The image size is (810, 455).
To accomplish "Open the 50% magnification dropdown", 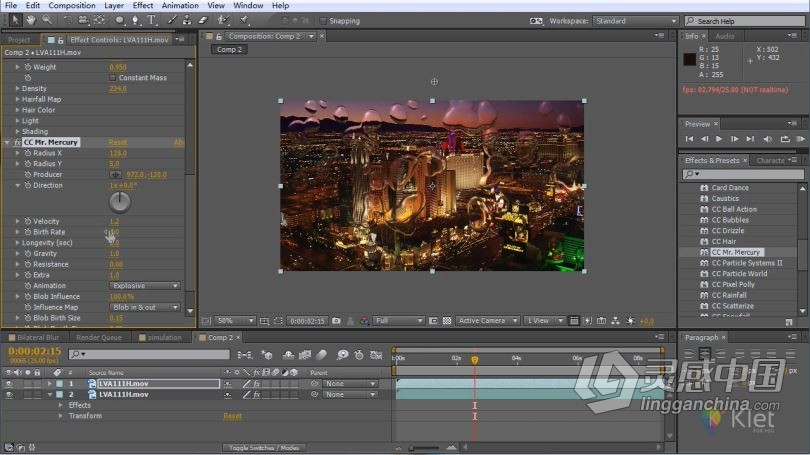I will (235, 321).
